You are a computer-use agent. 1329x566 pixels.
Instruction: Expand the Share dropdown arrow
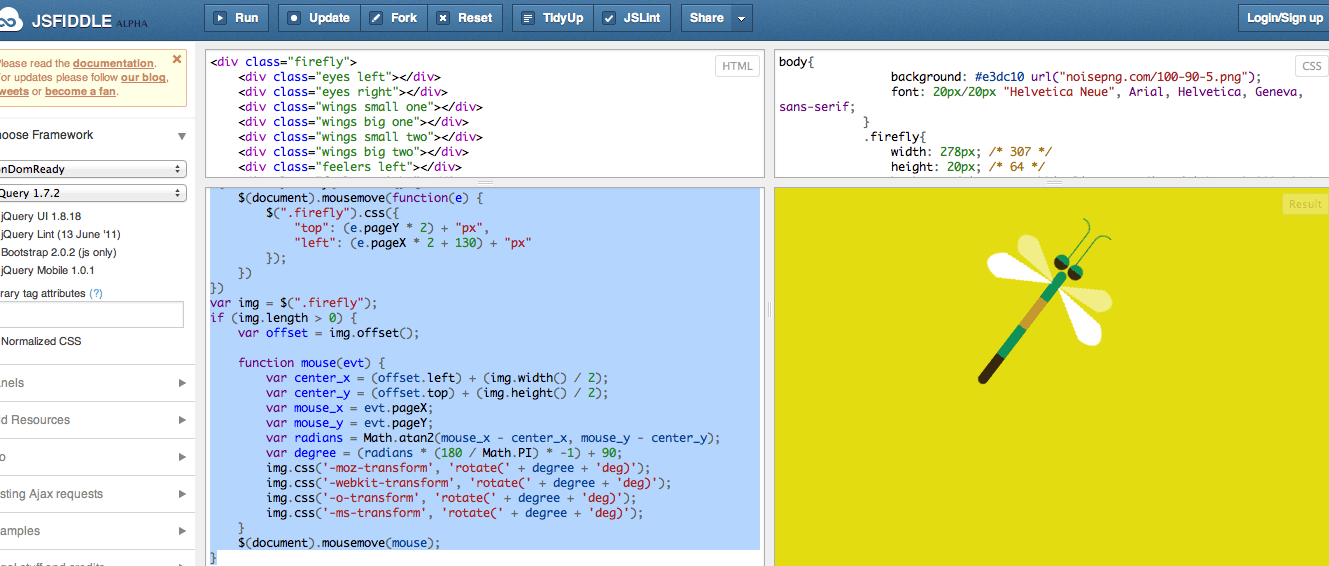[x=741, y=18]
